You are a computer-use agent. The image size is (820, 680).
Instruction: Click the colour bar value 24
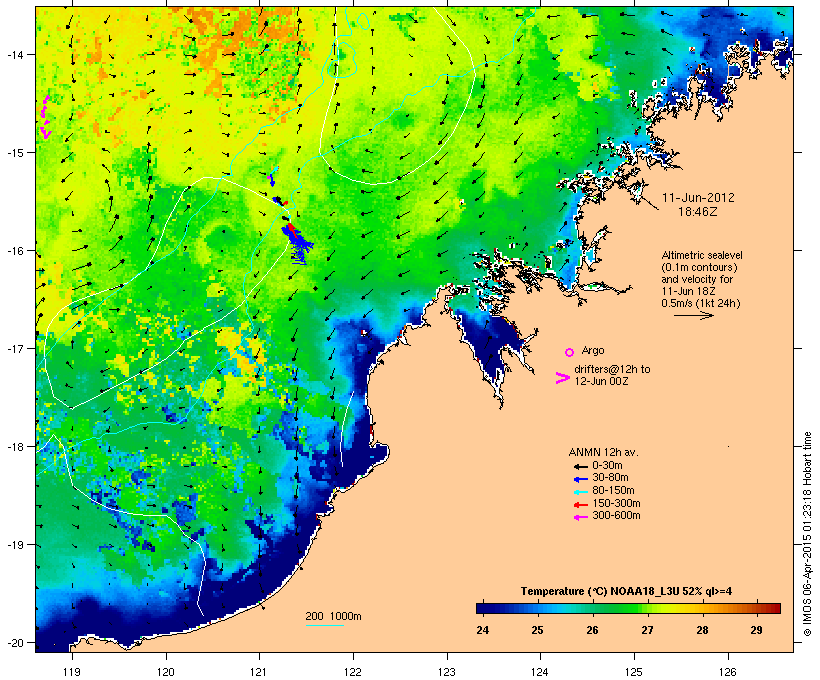click(483, 630)
